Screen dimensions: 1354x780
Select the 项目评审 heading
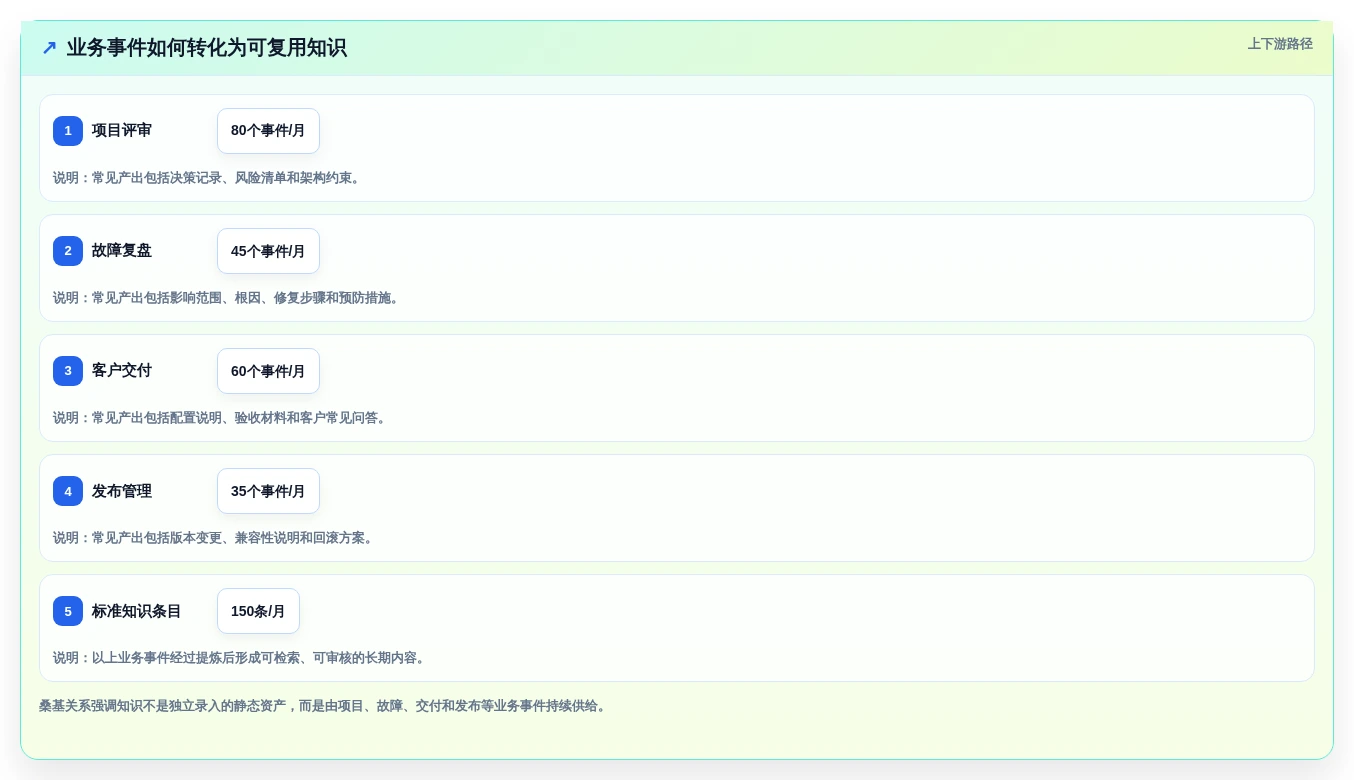(122, 131)
